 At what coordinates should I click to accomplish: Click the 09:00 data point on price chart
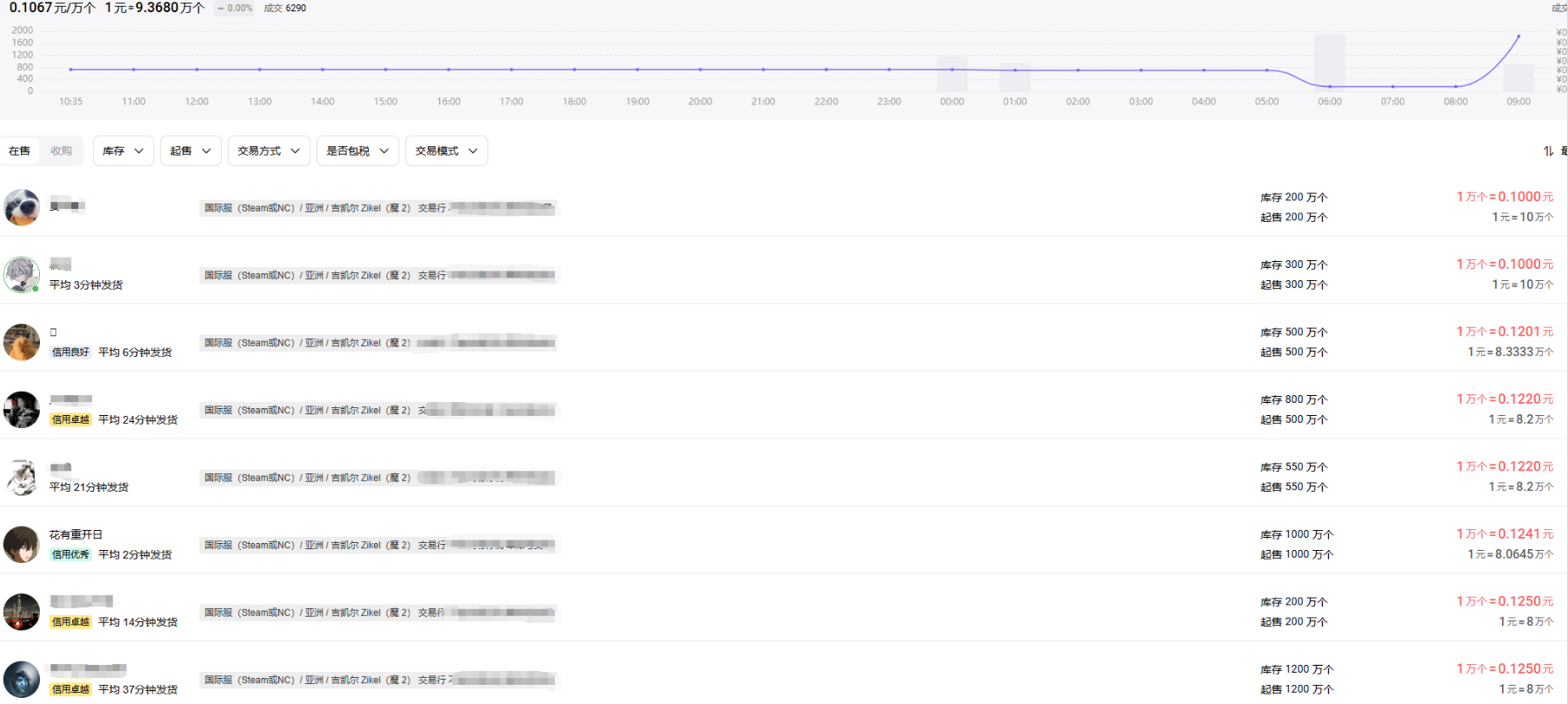tap(1518, 37)
